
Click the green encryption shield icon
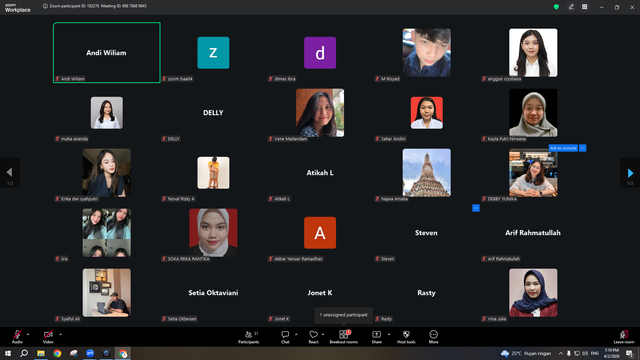[556, 7]
